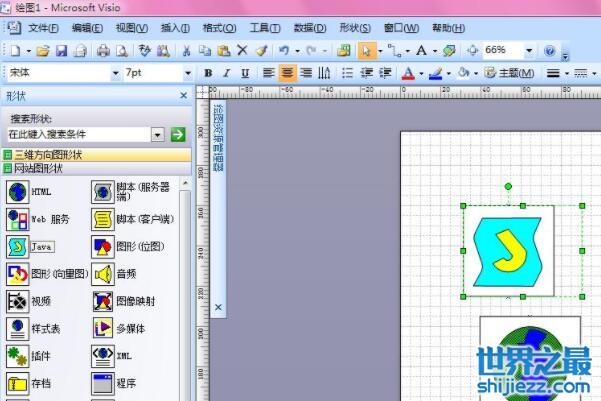Click the 主题(M) theme button
Viewport: 601px width, 401px height.
tap(509, 73)
